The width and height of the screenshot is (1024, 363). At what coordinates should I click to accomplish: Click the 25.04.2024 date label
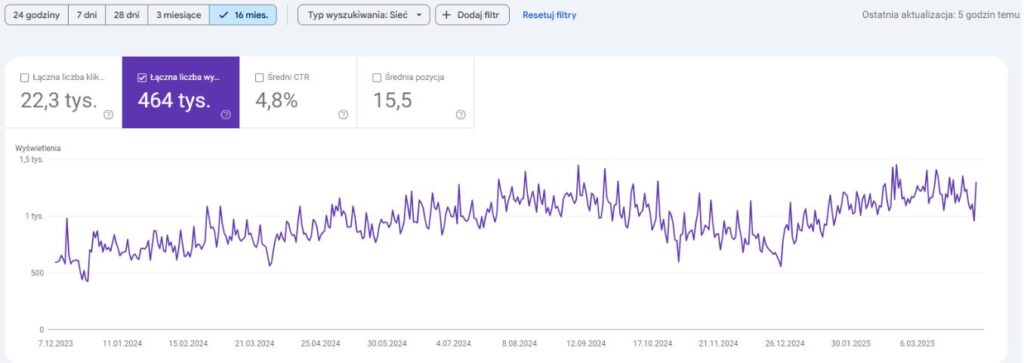click(x=321, y=343)
